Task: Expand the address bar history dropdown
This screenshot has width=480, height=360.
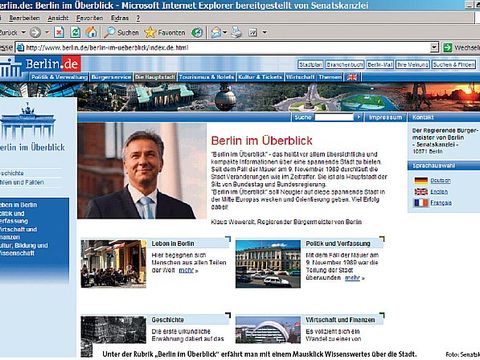Action: pyautogui.click(x=434, y=48)
